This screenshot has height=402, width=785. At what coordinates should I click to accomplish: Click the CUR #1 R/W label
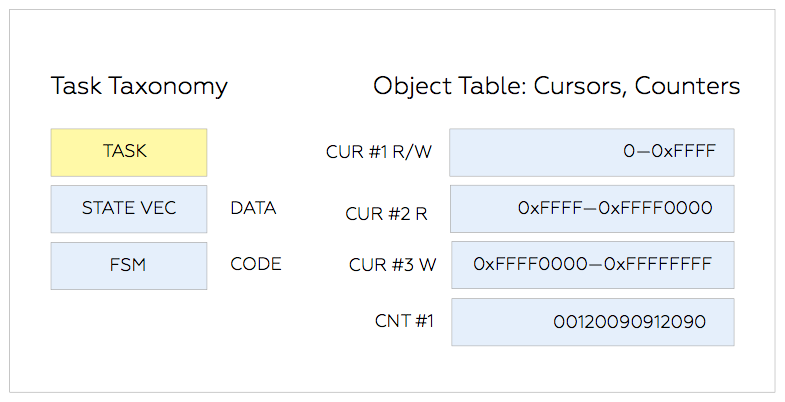click(x=379, y=152)
